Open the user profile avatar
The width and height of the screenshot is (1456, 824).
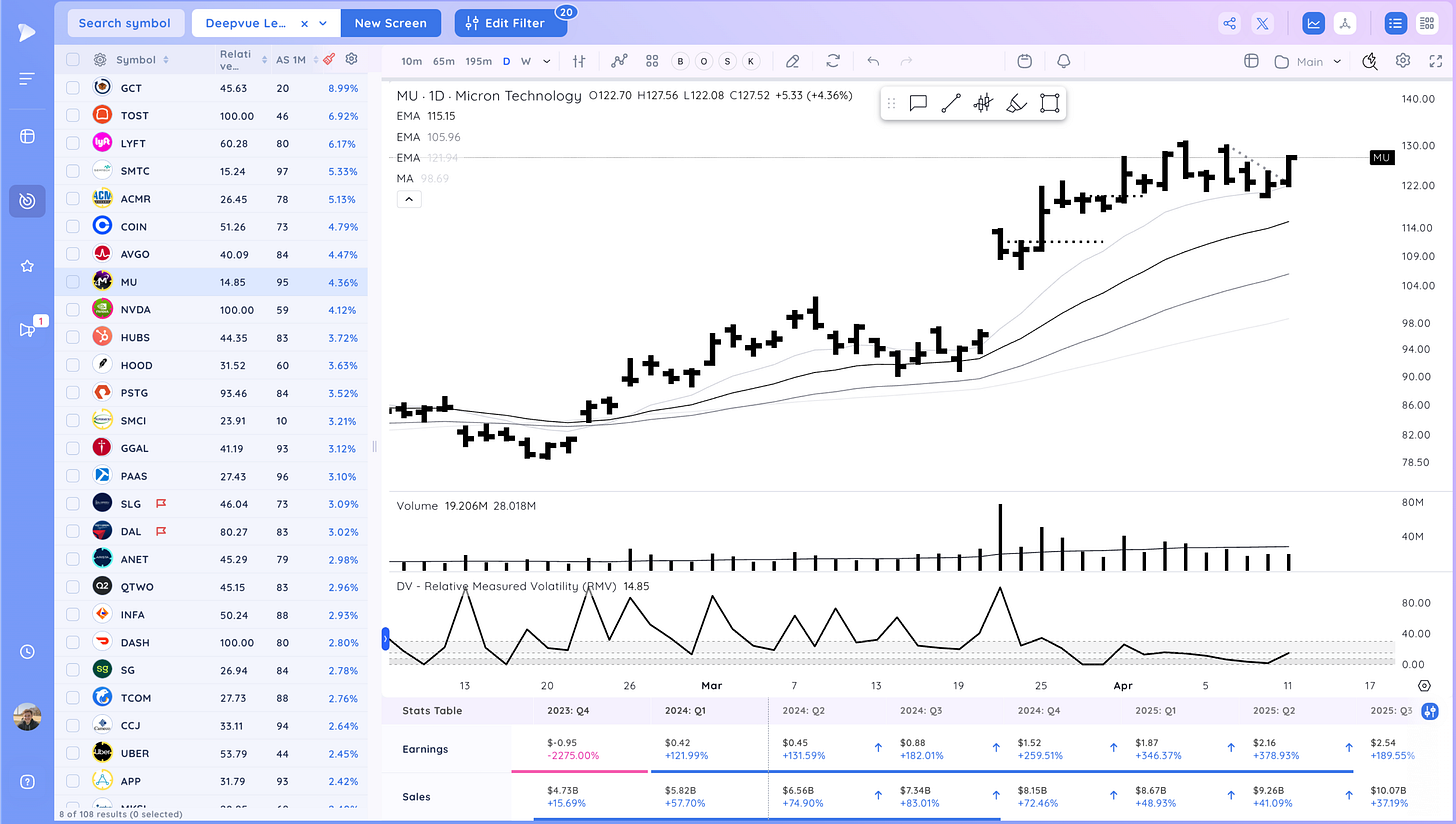27,717
